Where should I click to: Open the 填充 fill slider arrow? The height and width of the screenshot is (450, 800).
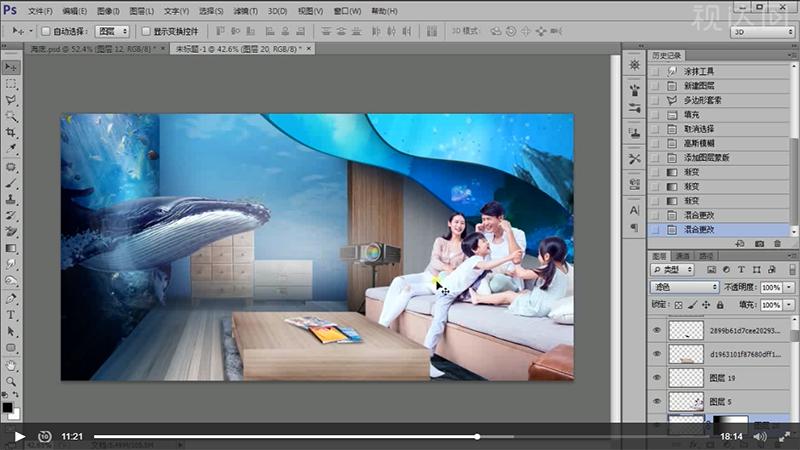(789, 305)
